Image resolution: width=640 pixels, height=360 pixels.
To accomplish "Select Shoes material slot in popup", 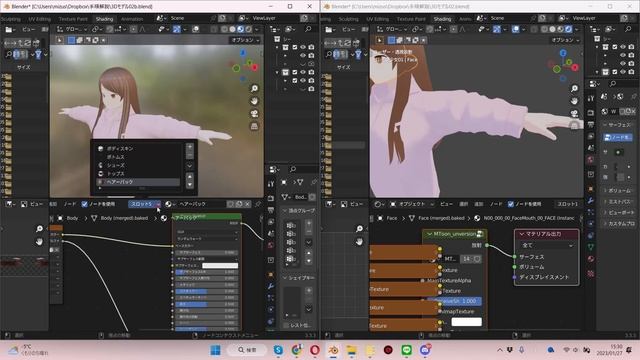I will point(138,165).
